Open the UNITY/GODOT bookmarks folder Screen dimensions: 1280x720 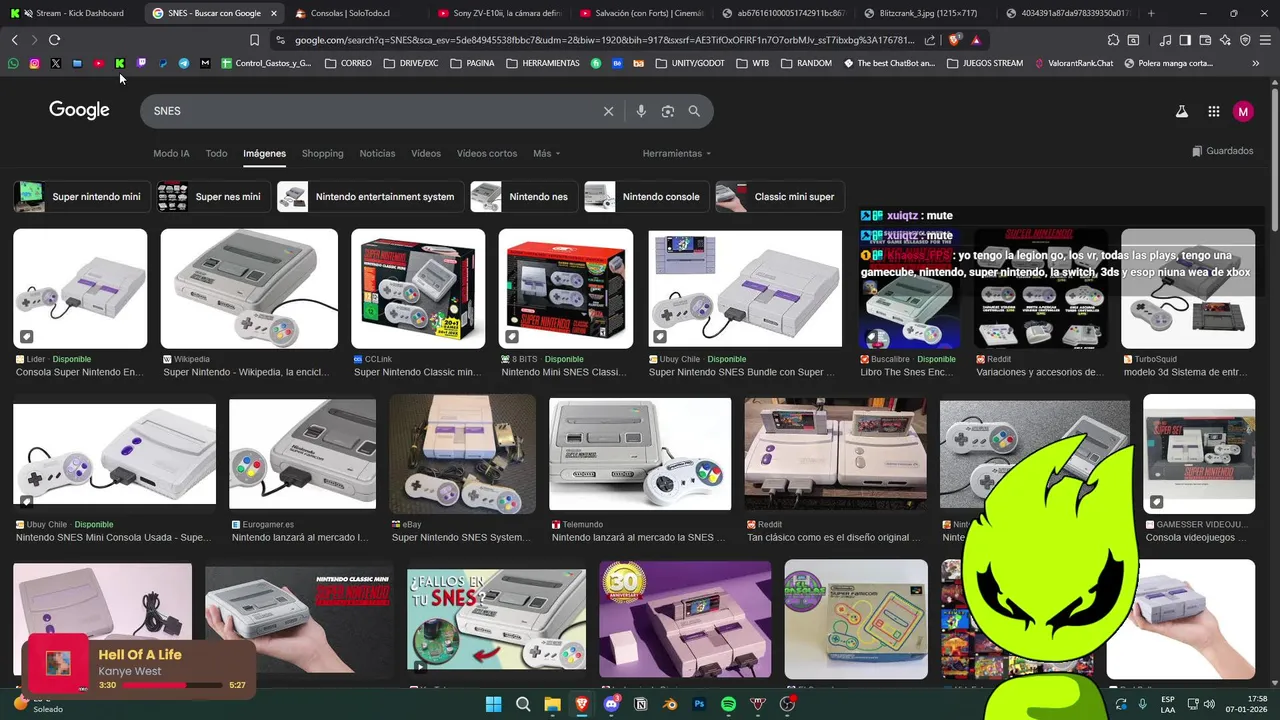(x=690, y=63)
